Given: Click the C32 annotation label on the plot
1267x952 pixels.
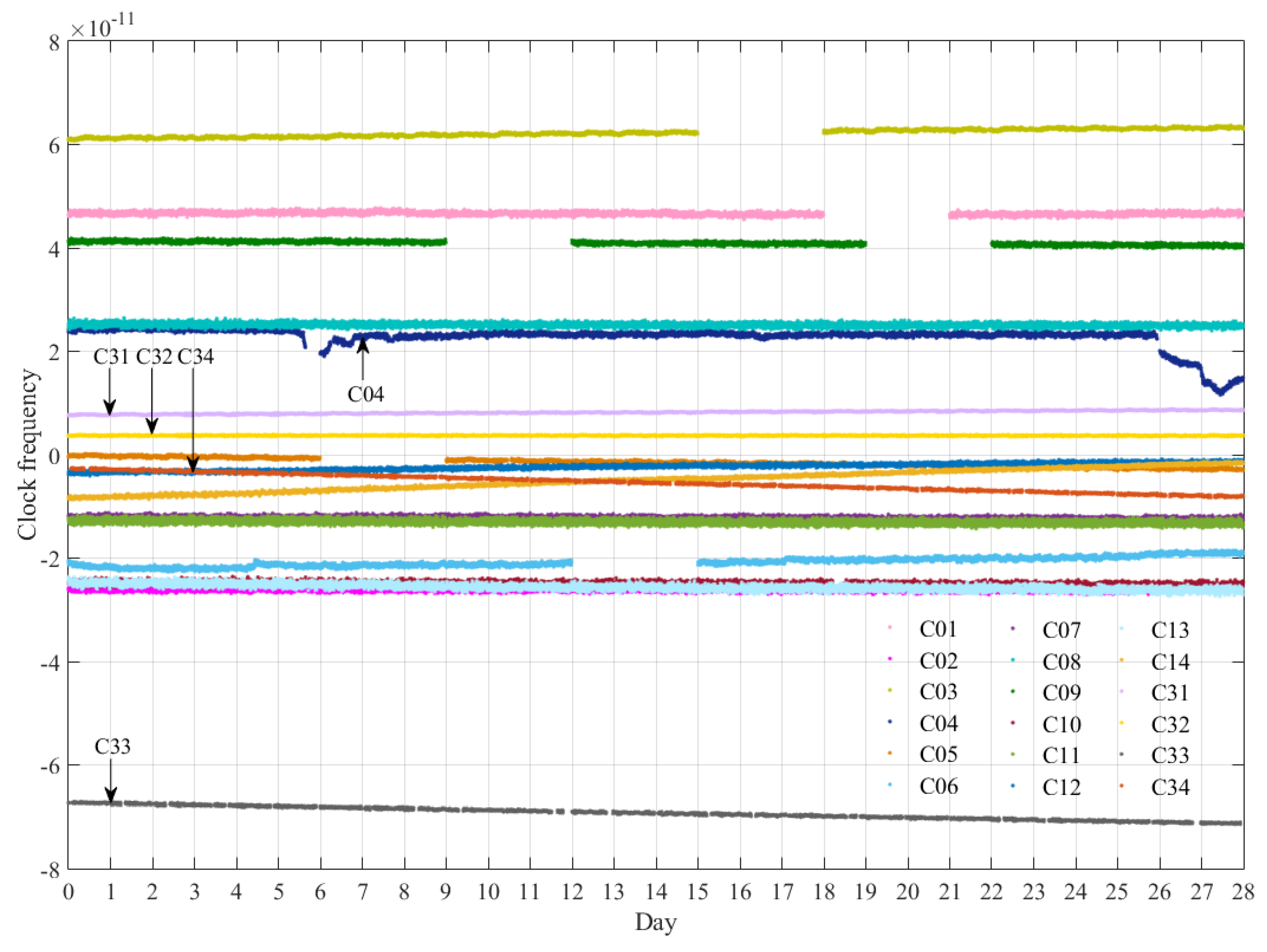Looking at the screenshot, I should coord(154,357).
